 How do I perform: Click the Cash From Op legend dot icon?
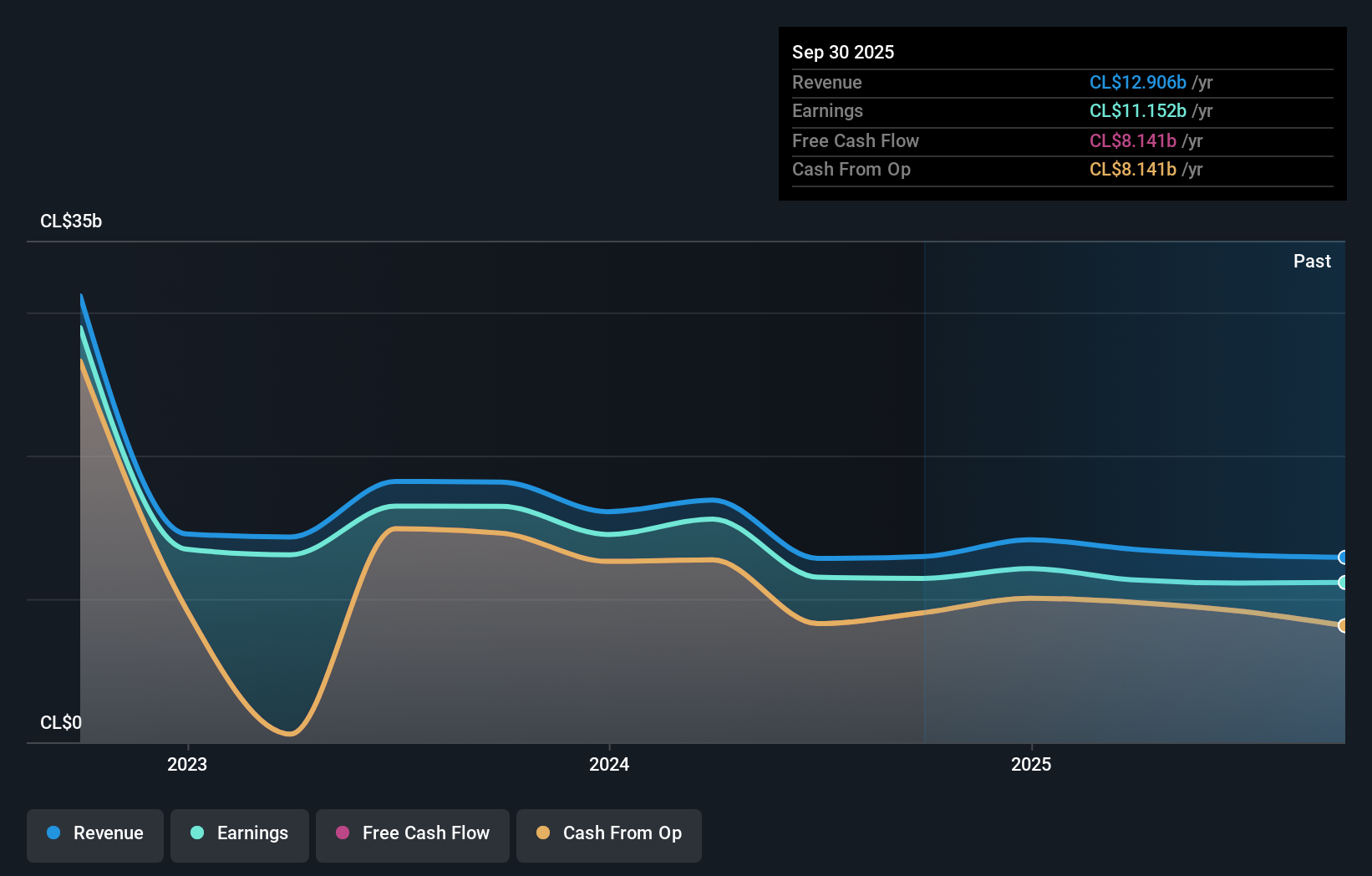tap(543, 833)
